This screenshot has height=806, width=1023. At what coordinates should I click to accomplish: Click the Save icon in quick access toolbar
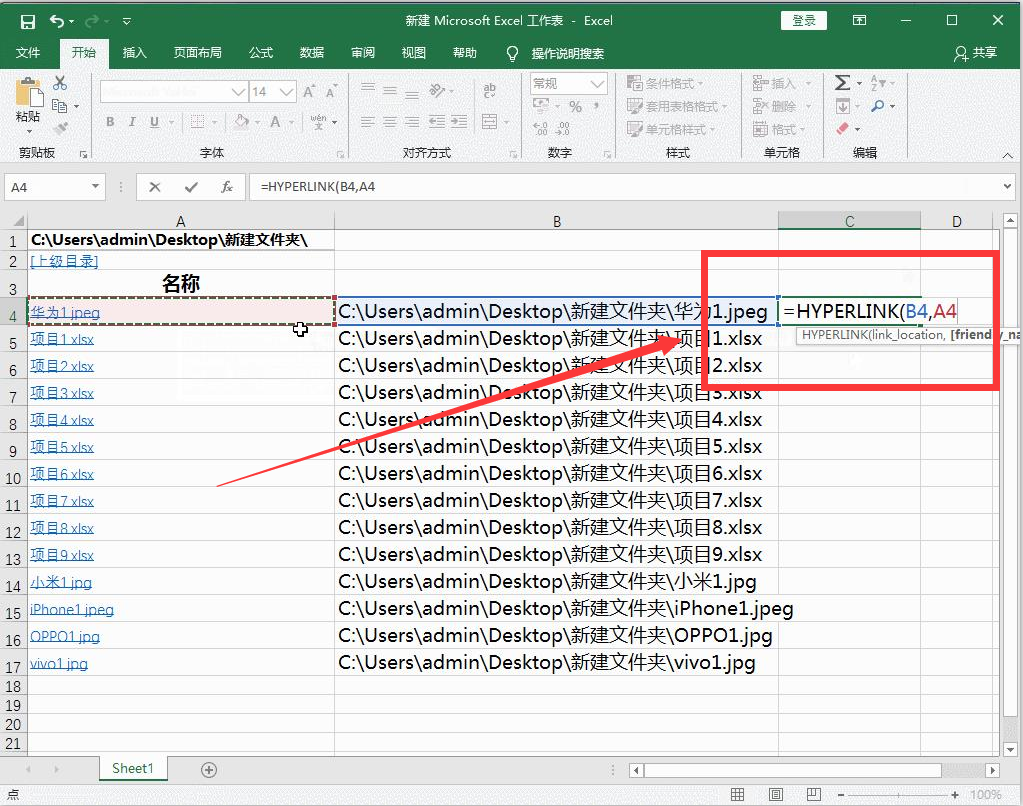tap(27, 22)
